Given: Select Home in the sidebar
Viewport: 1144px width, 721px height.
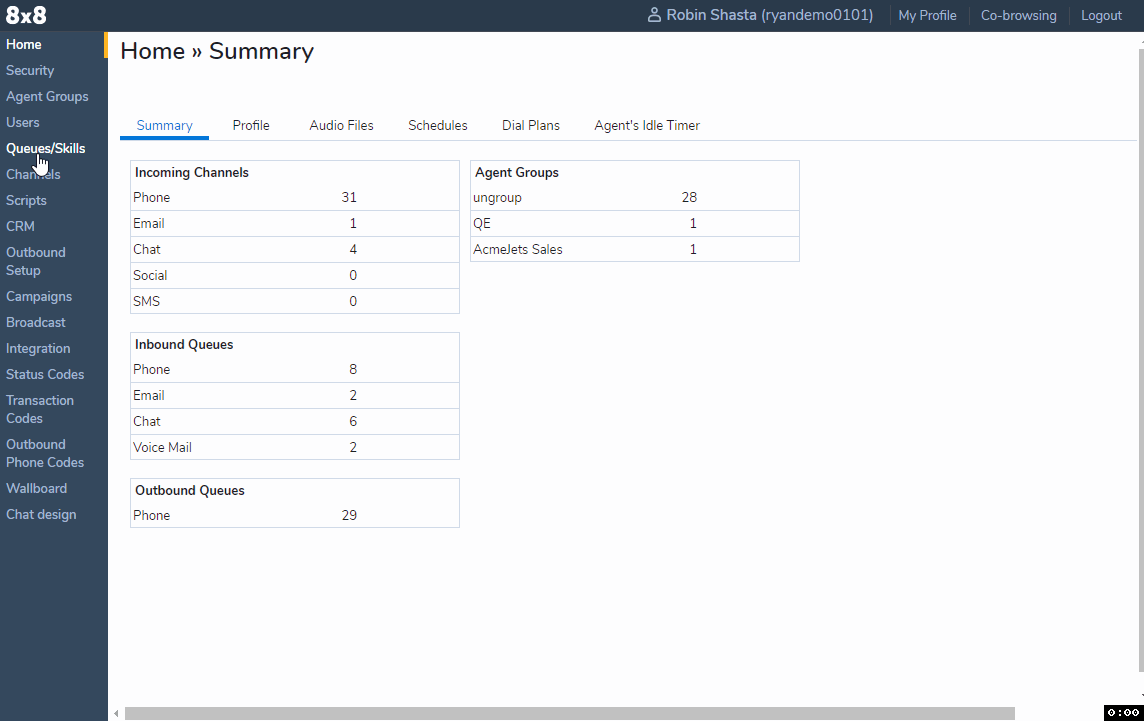Looking at the screenshot, I should point(23,45).
